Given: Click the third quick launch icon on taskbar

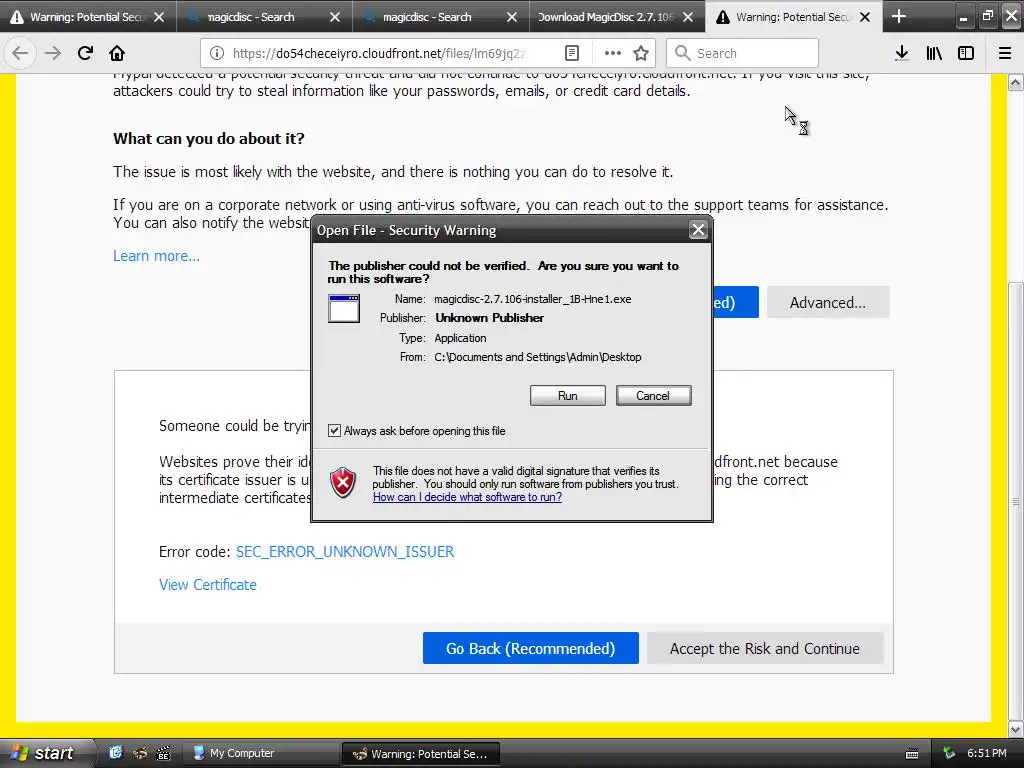Looking at the screenshot, I should pyautogui.click(x=163, y=753).
